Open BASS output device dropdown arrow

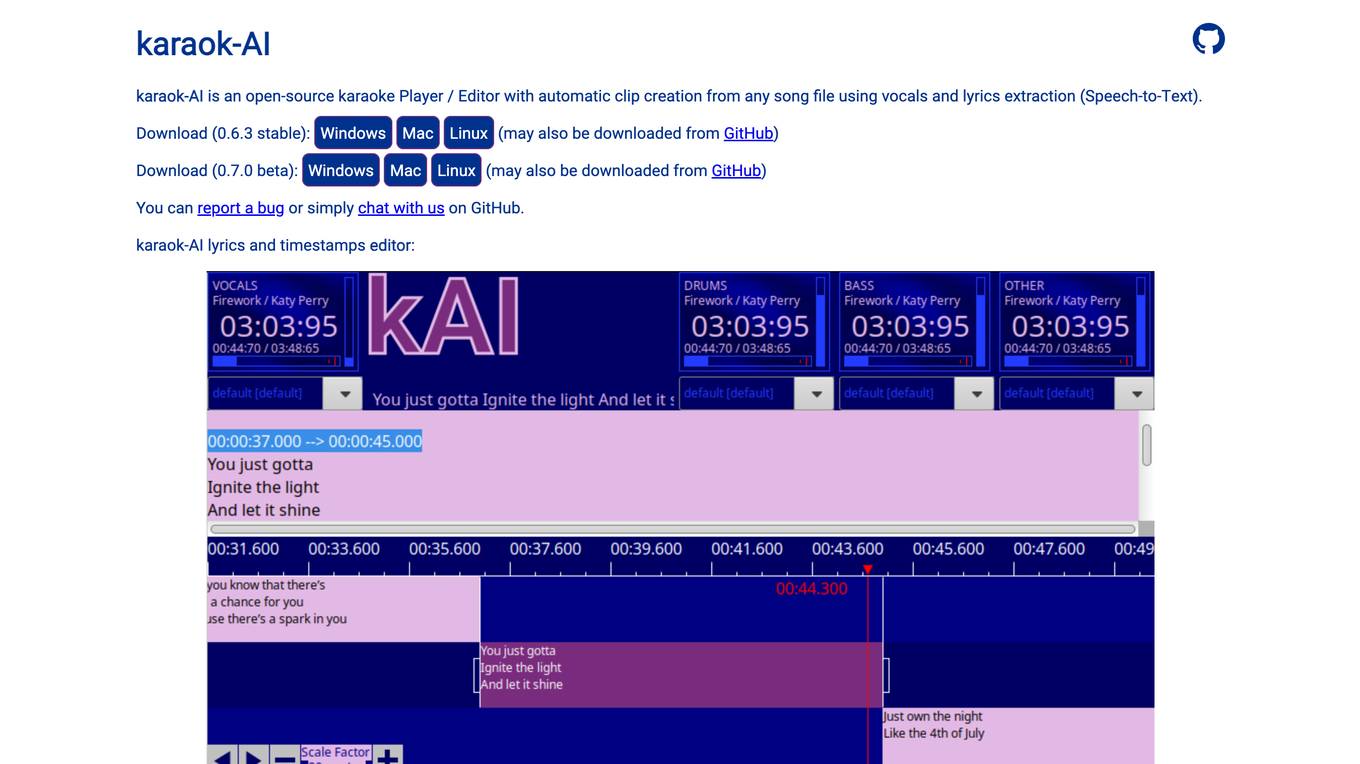coord(975,393)
